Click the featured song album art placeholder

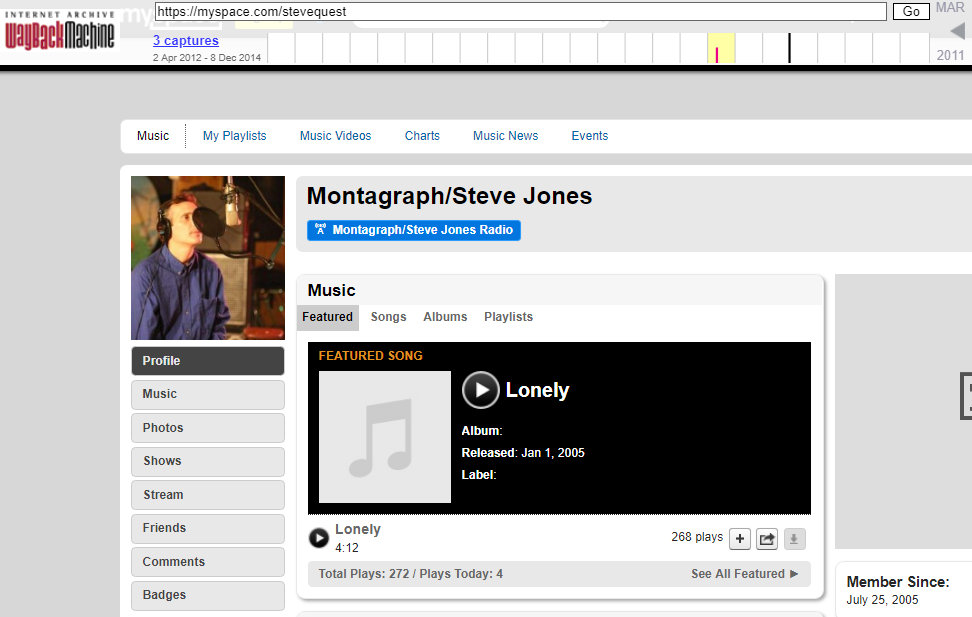(384, 437)
